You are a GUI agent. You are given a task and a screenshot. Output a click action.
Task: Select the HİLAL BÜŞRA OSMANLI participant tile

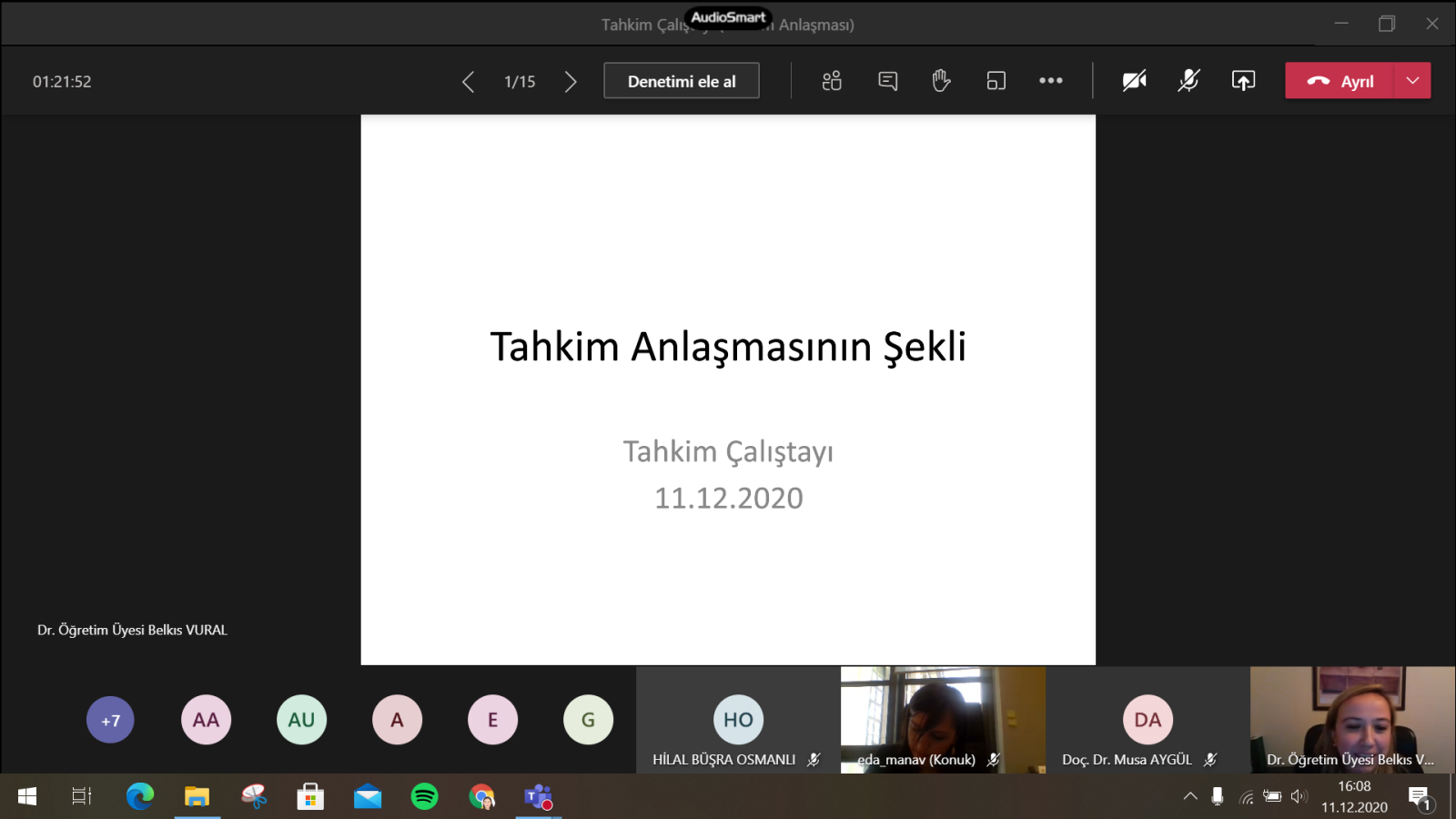[x=738, y=720]
